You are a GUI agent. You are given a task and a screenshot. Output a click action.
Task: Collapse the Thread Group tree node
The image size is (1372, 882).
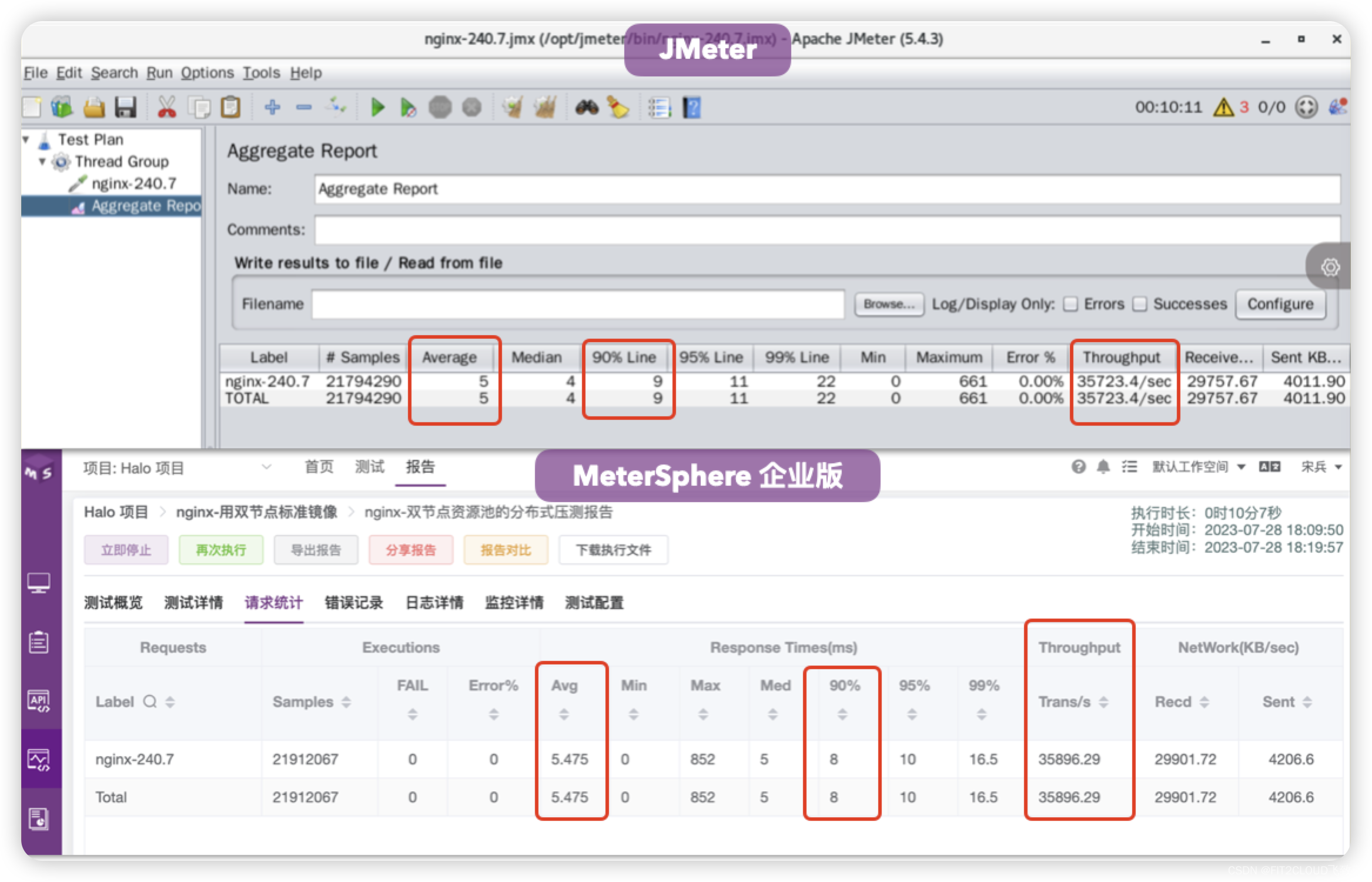pyautogui.click(x=42, y=161)
